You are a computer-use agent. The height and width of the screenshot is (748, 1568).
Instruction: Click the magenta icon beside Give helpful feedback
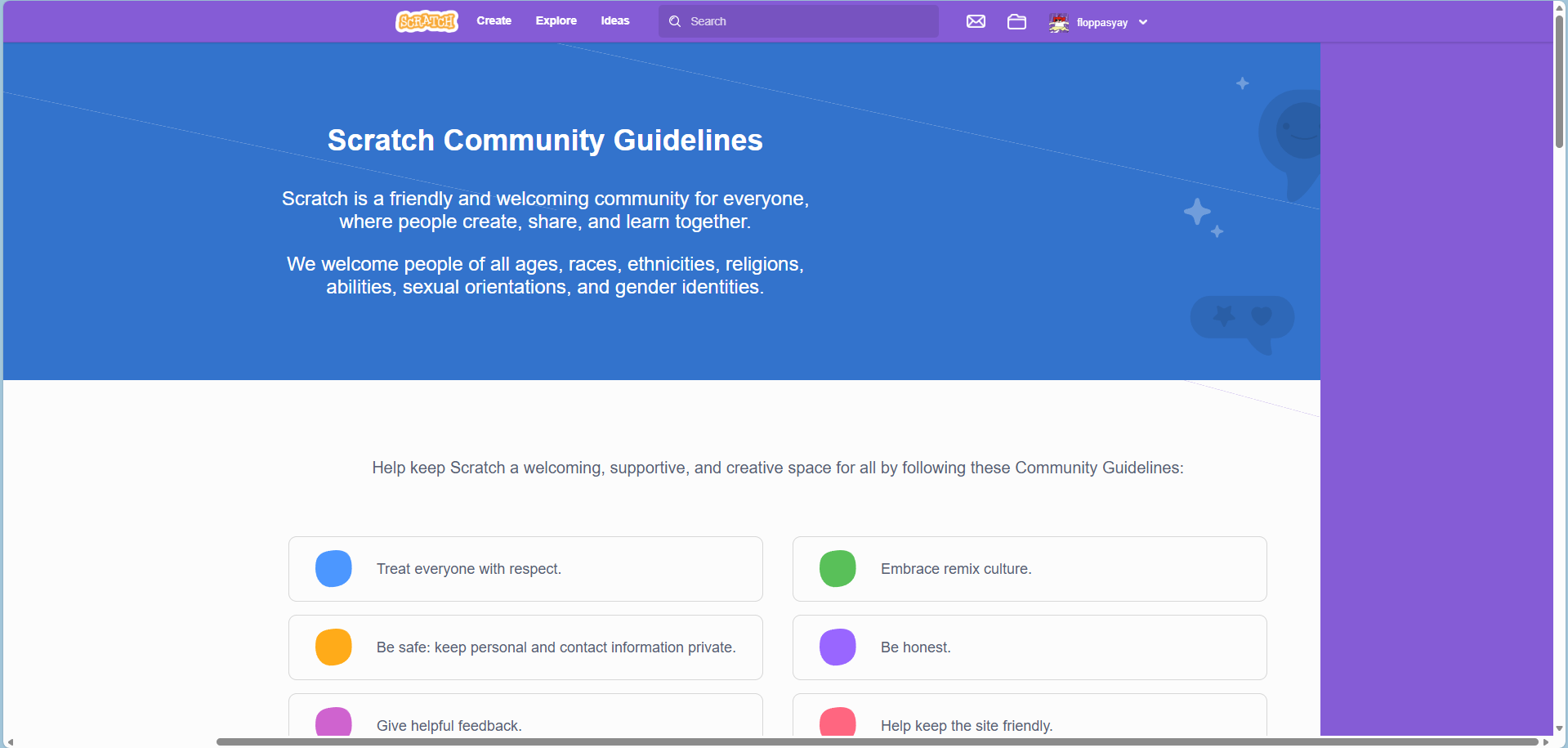coord(333,722)
